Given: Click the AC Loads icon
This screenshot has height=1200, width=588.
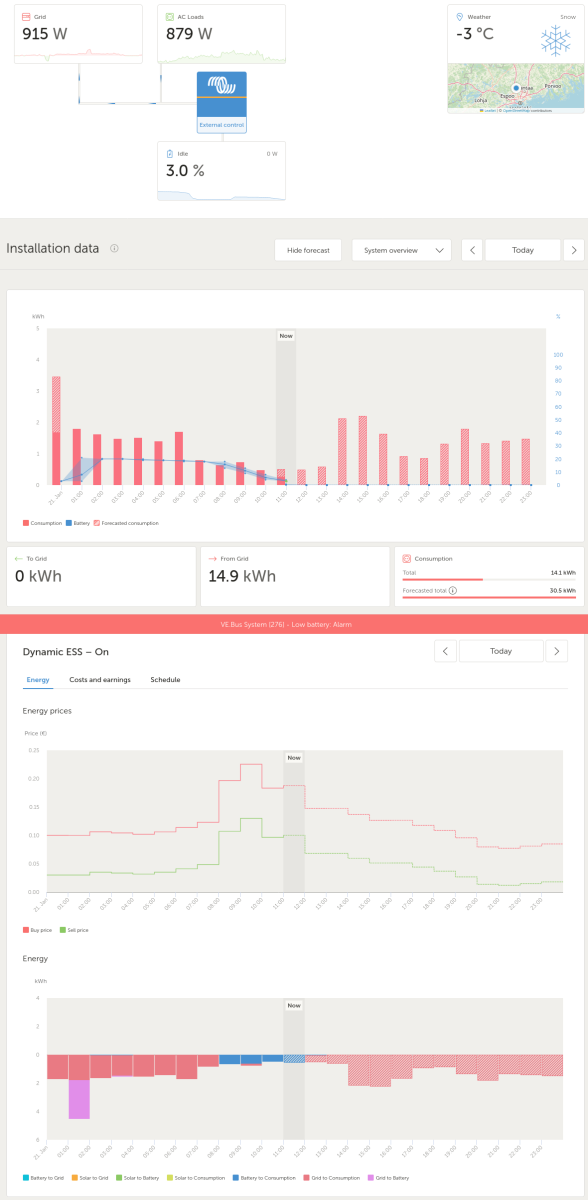Looking at the screenshot, I should [x=170, y=18].
